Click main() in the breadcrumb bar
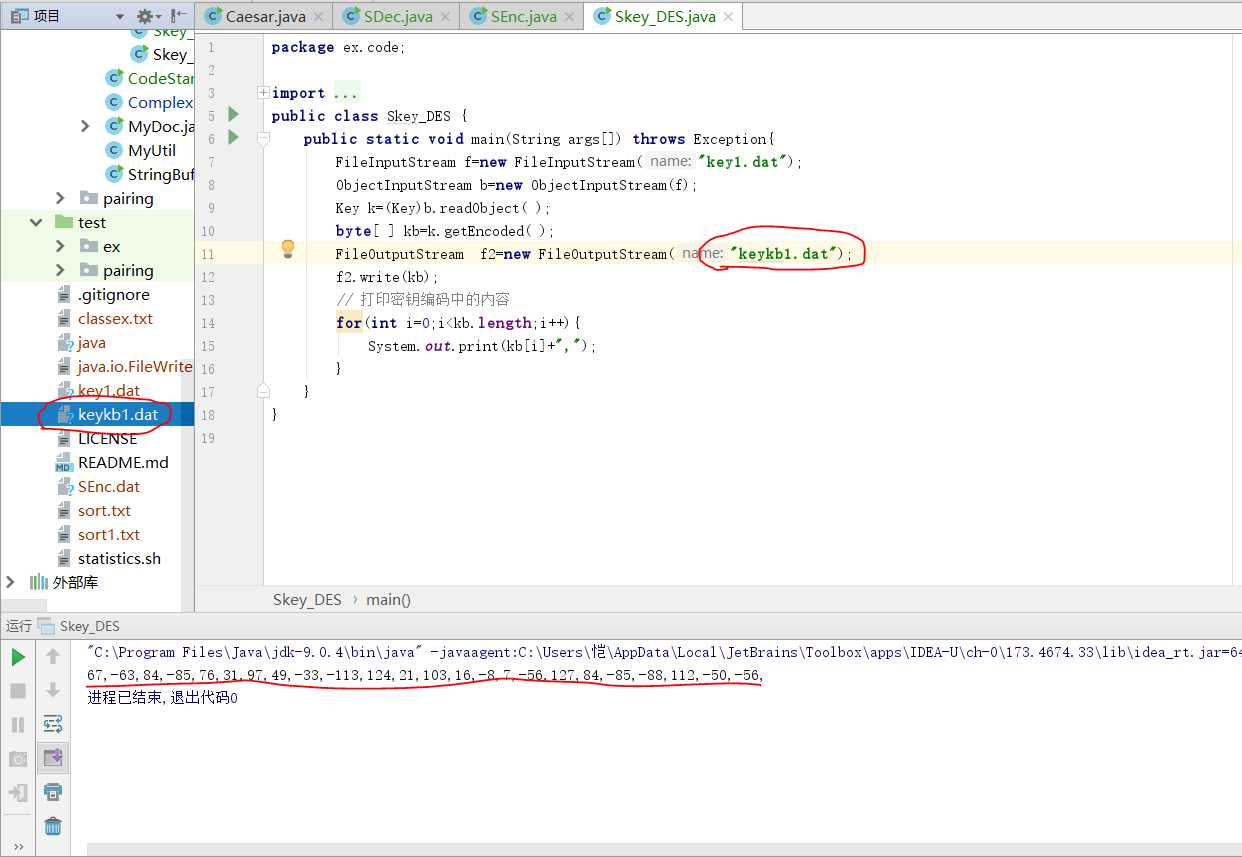The height and width of the screenshot is (857, 1242). coord(388,599)
